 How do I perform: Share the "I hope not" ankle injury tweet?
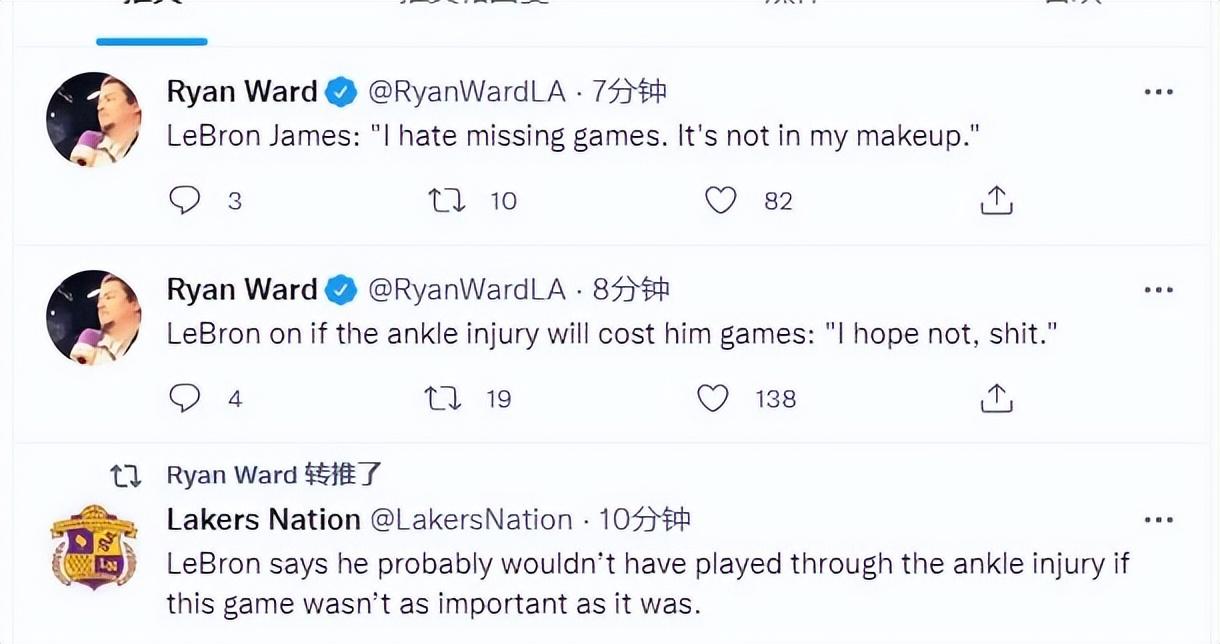point(996,400)
